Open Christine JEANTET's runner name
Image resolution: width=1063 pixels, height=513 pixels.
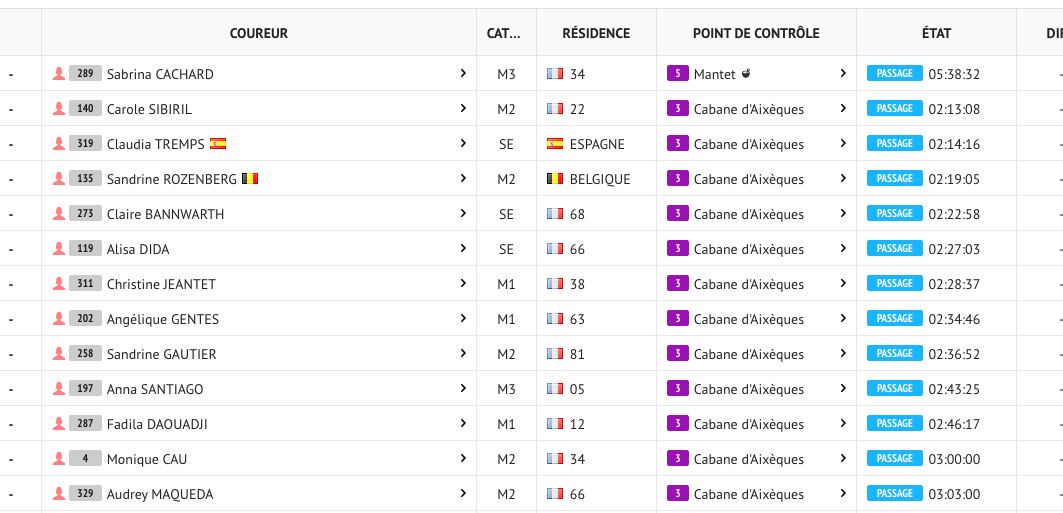(x=161, y=284)
